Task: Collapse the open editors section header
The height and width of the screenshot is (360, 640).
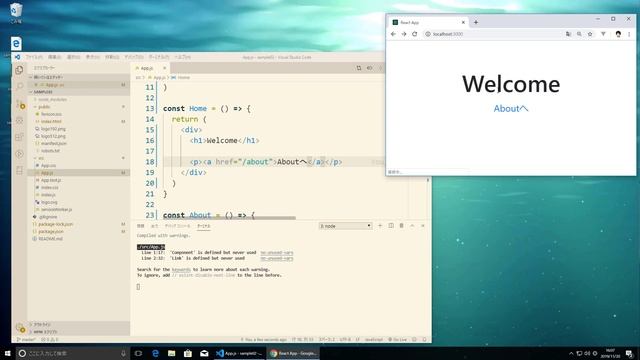Action: pos(78,77)
